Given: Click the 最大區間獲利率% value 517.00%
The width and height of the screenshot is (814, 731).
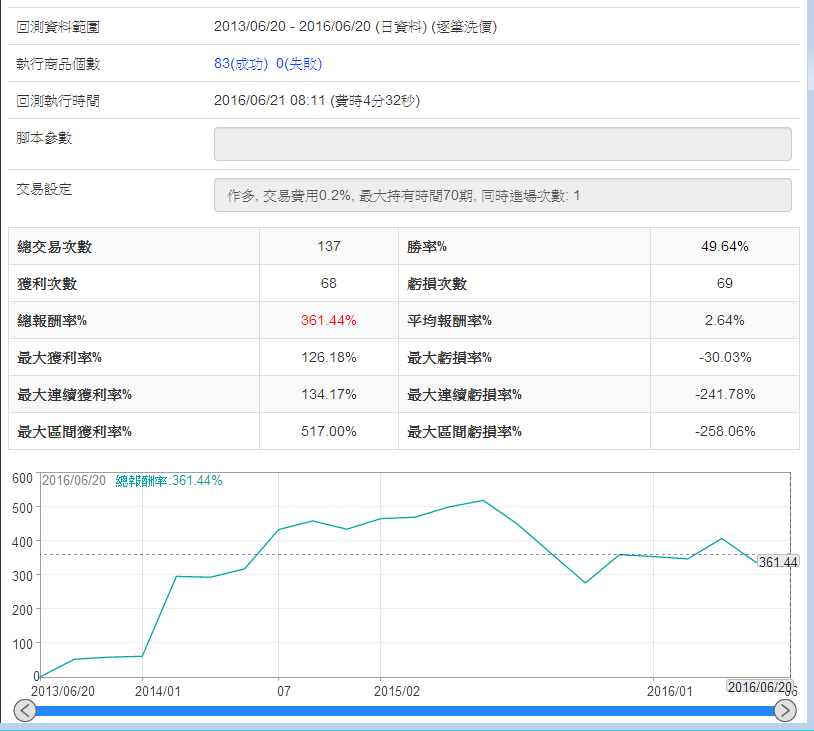Looking at the screenshot, I should point(328,431).
